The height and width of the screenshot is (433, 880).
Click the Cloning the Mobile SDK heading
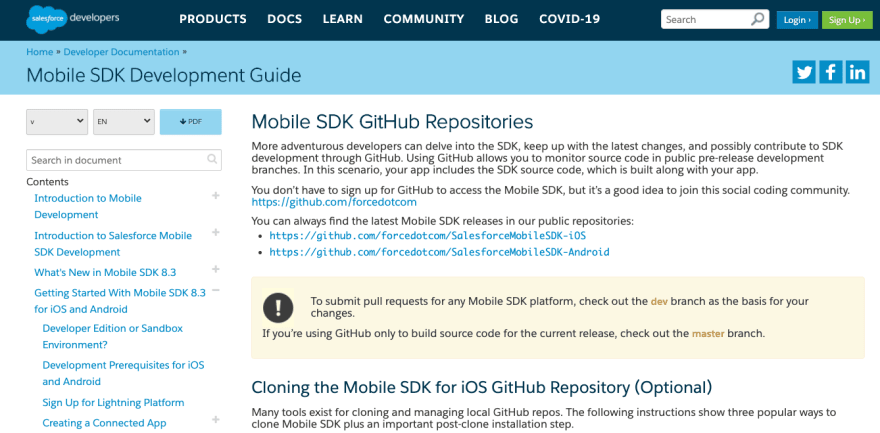click(x=482, y=388)
